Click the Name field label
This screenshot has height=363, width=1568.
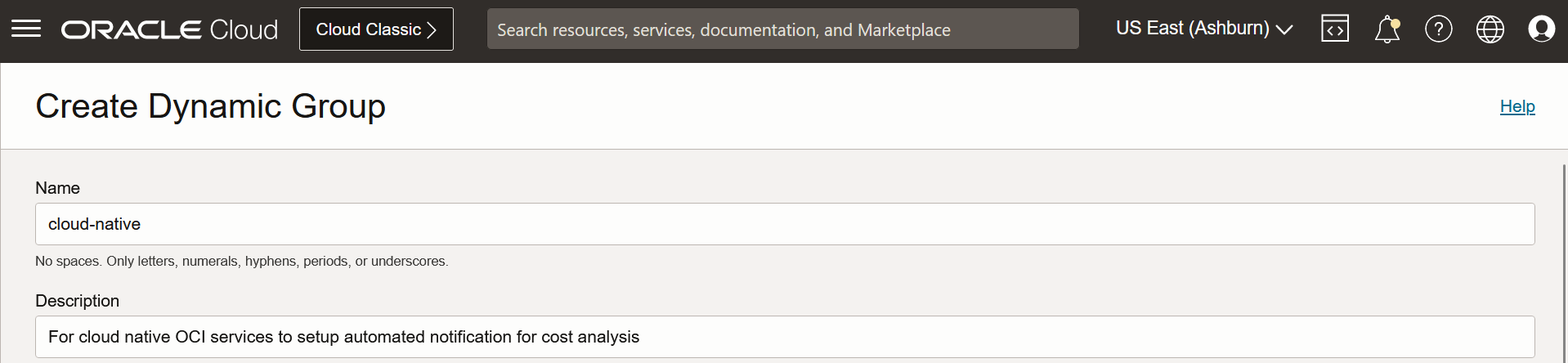(57, 188)
